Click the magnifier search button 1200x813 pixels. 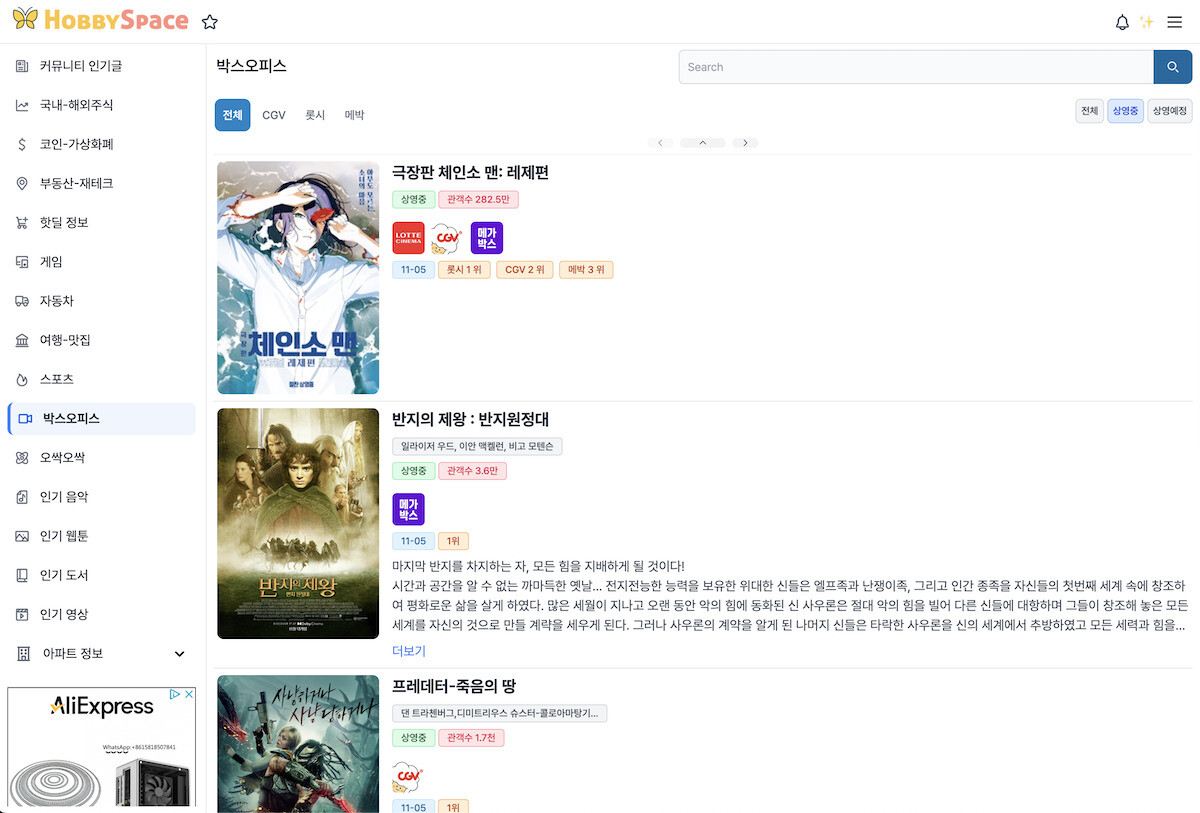1173,67
